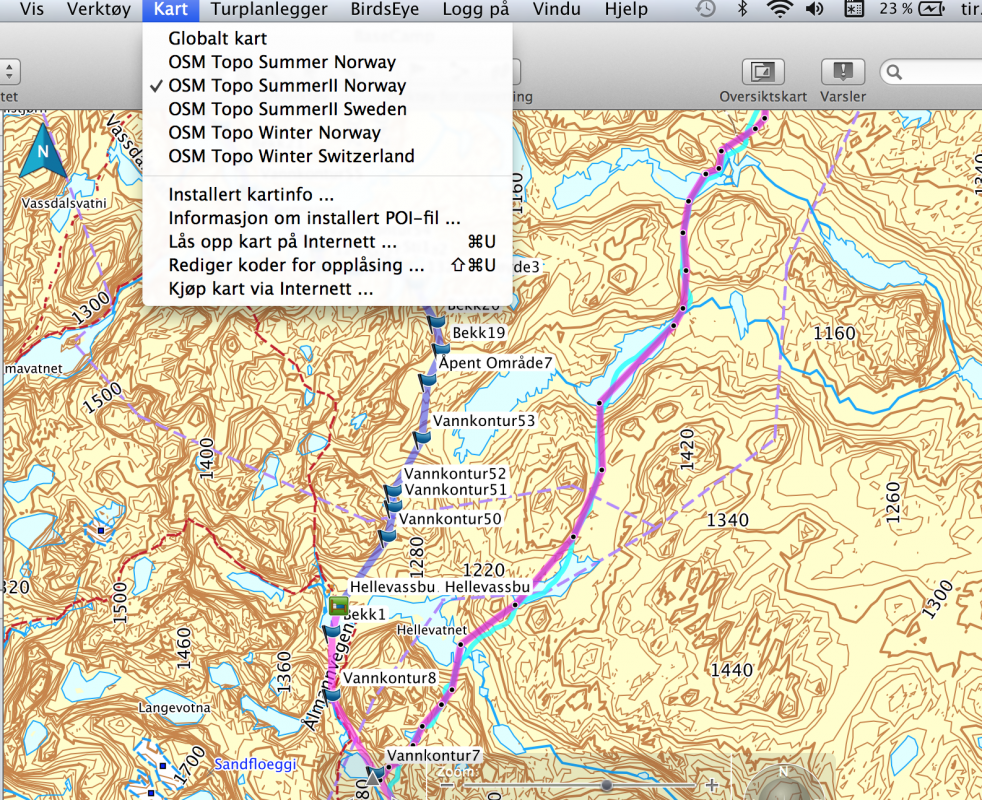Open the BirdsEye menu
982x800 pixels.
point(385,10)
